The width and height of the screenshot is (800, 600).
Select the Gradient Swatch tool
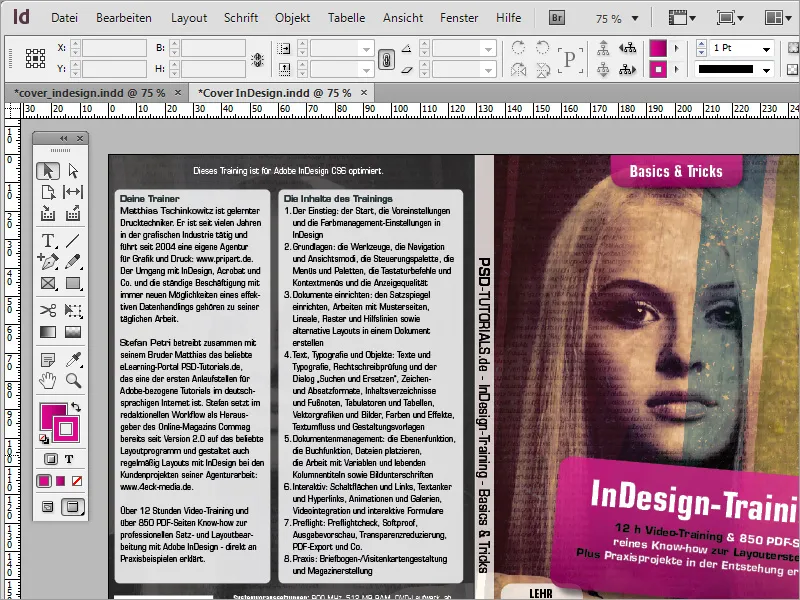coord(48,332)
